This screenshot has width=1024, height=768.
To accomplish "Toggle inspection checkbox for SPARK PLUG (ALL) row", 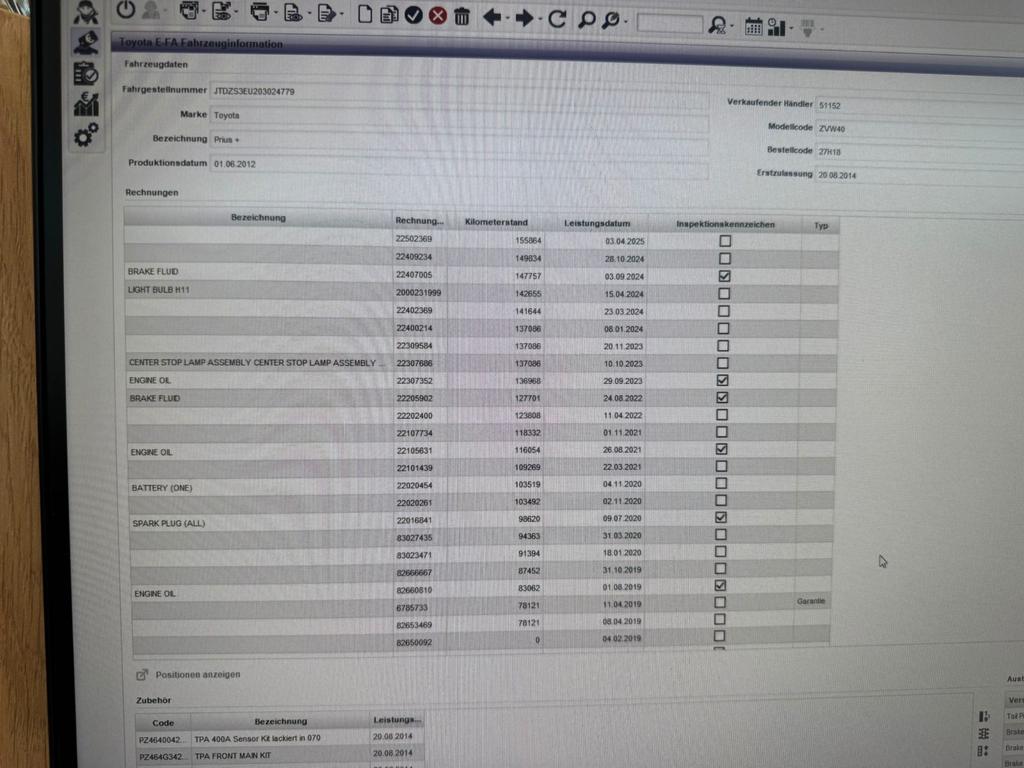I will (722, 518).
